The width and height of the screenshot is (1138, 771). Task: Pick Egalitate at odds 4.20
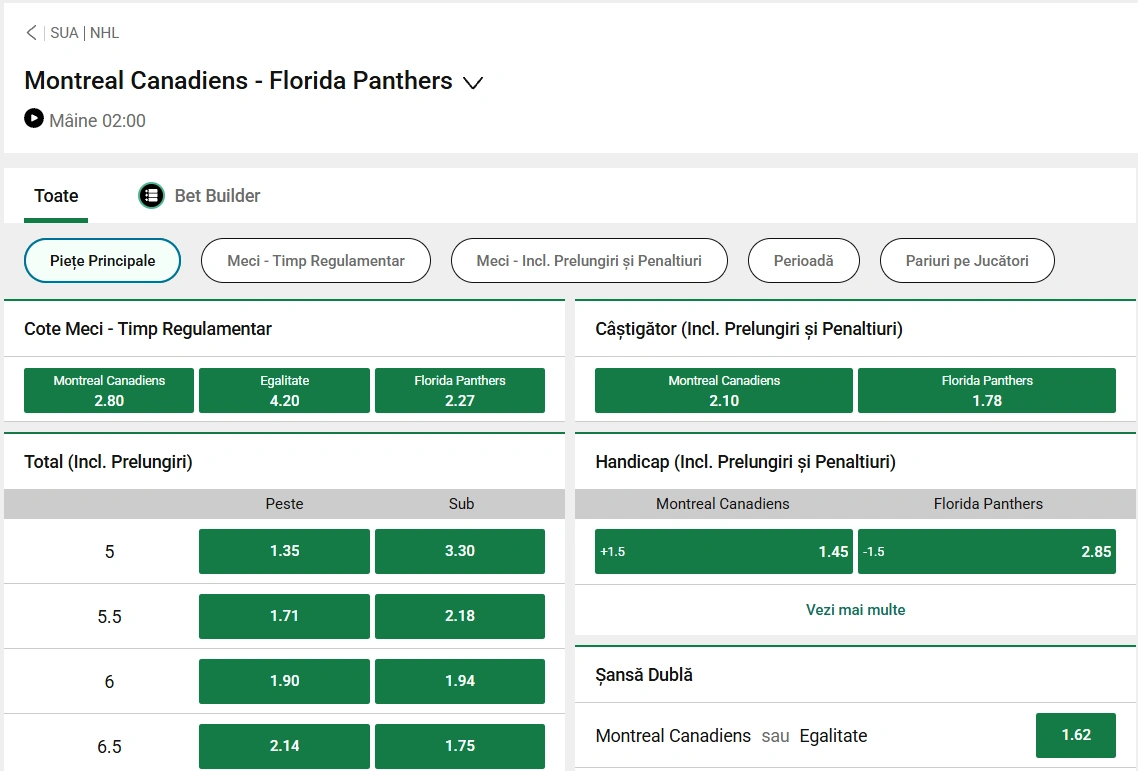[x=284, y=390]
